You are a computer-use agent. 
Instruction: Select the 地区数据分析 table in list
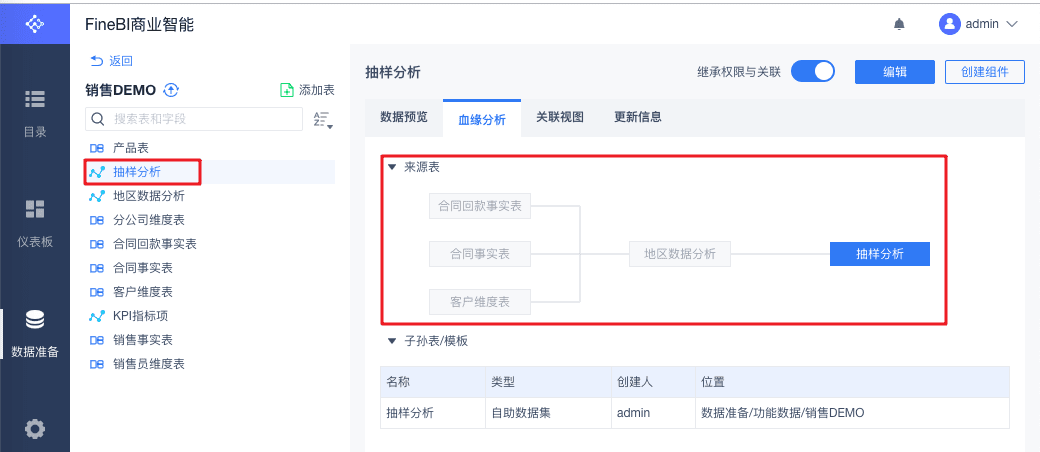click(148, 196)
